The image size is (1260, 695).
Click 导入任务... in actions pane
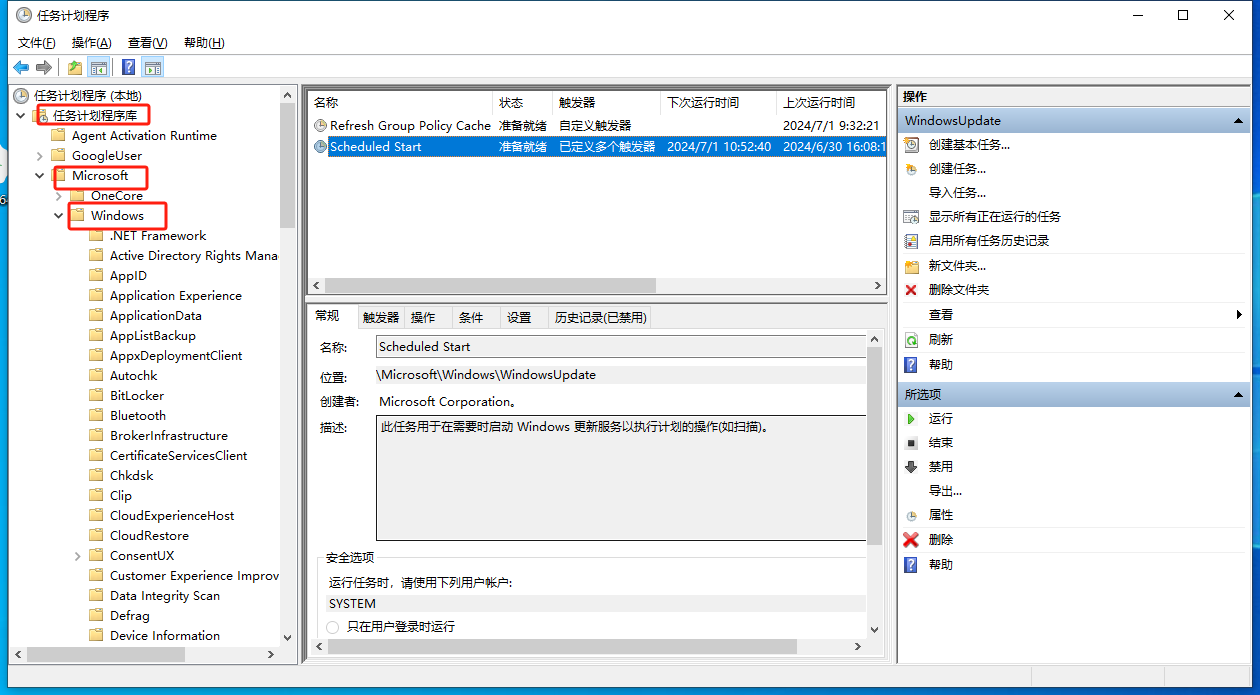pos(957,192)
